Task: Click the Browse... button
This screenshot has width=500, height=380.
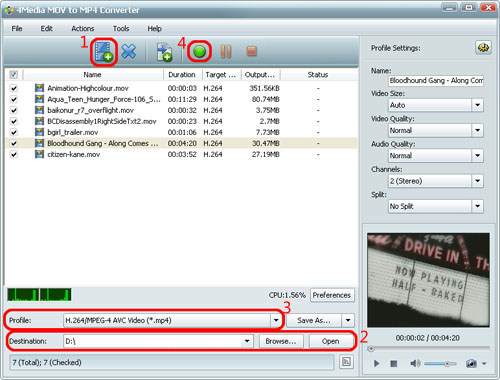Action: 281,341
